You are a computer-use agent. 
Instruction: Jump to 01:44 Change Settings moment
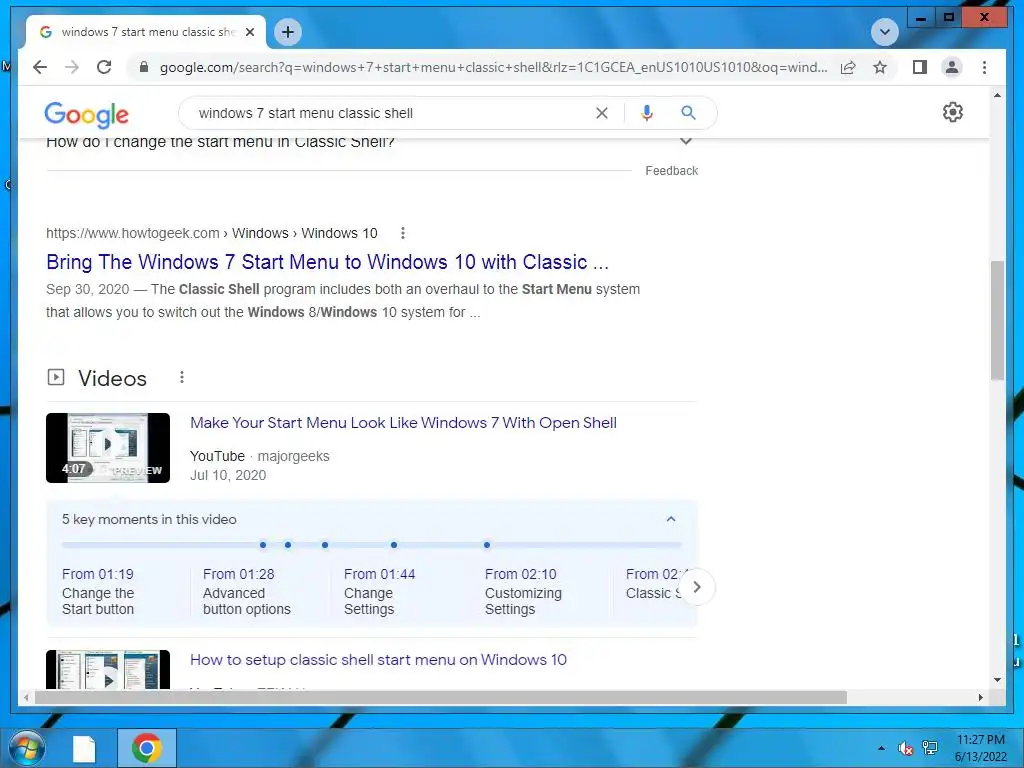[x=379, y=592]
